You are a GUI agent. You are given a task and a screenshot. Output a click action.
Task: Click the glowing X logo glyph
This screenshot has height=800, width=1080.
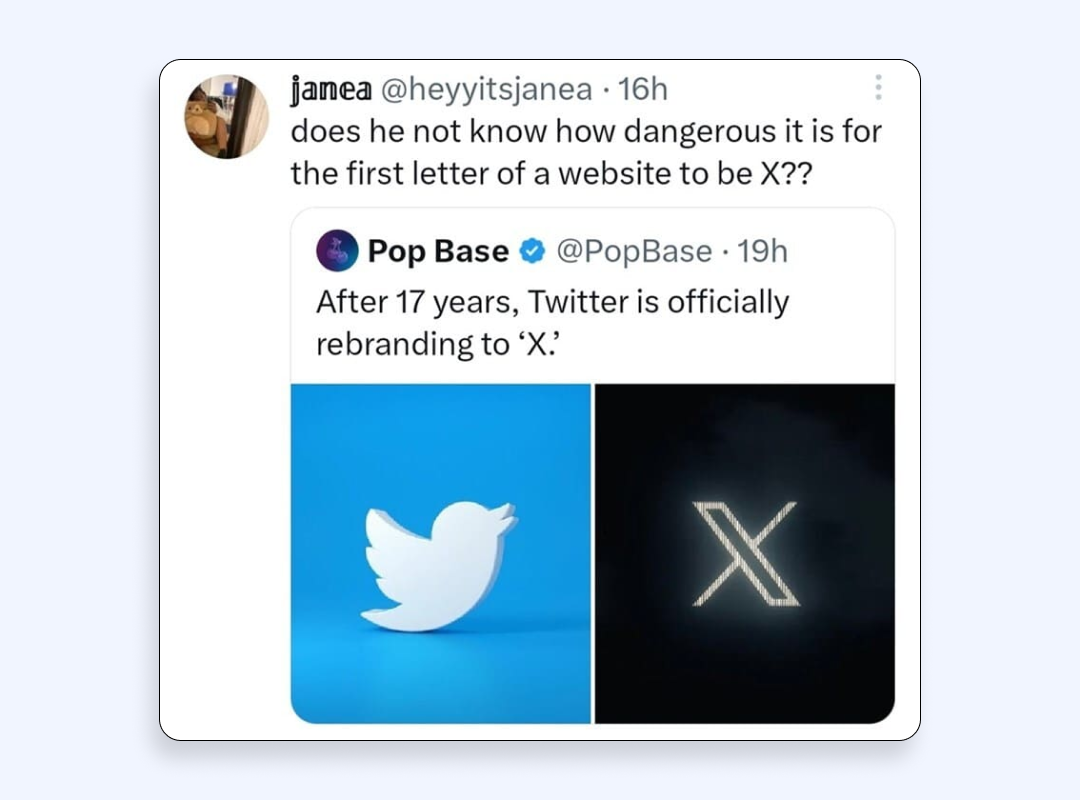pyautogui.click(x=746, y=554)
